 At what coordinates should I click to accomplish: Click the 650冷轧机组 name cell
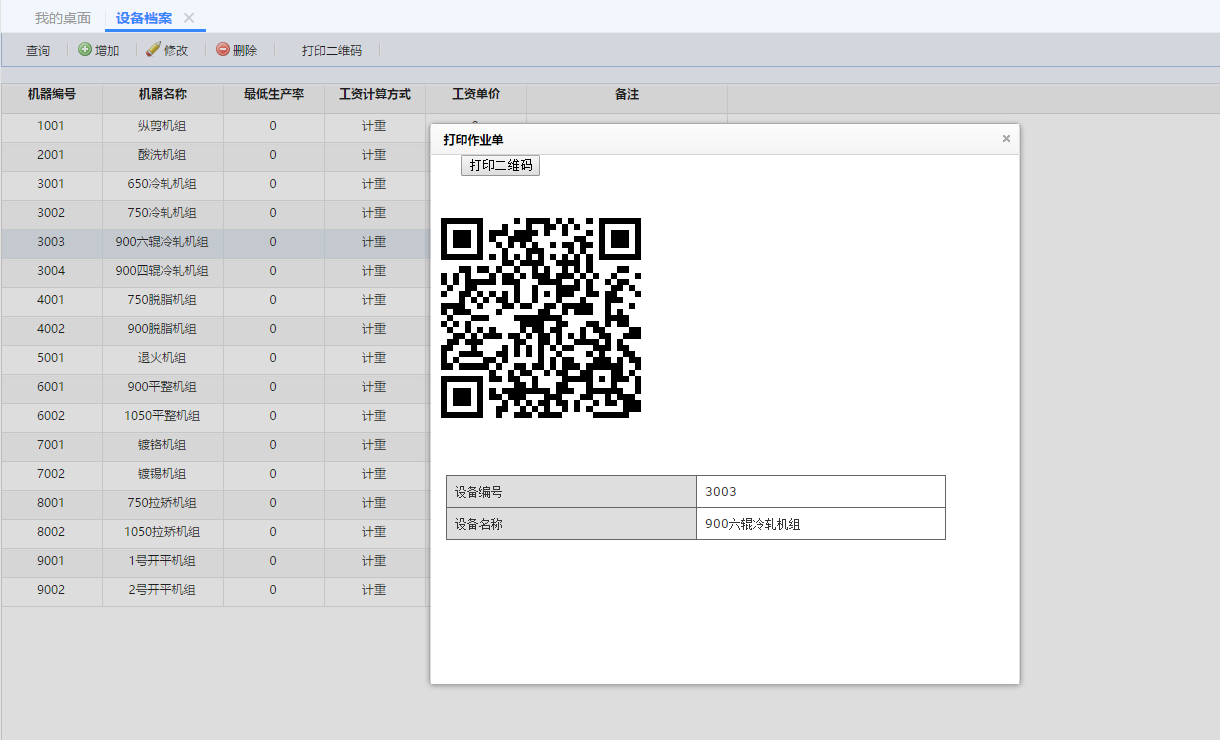[162, 184]
